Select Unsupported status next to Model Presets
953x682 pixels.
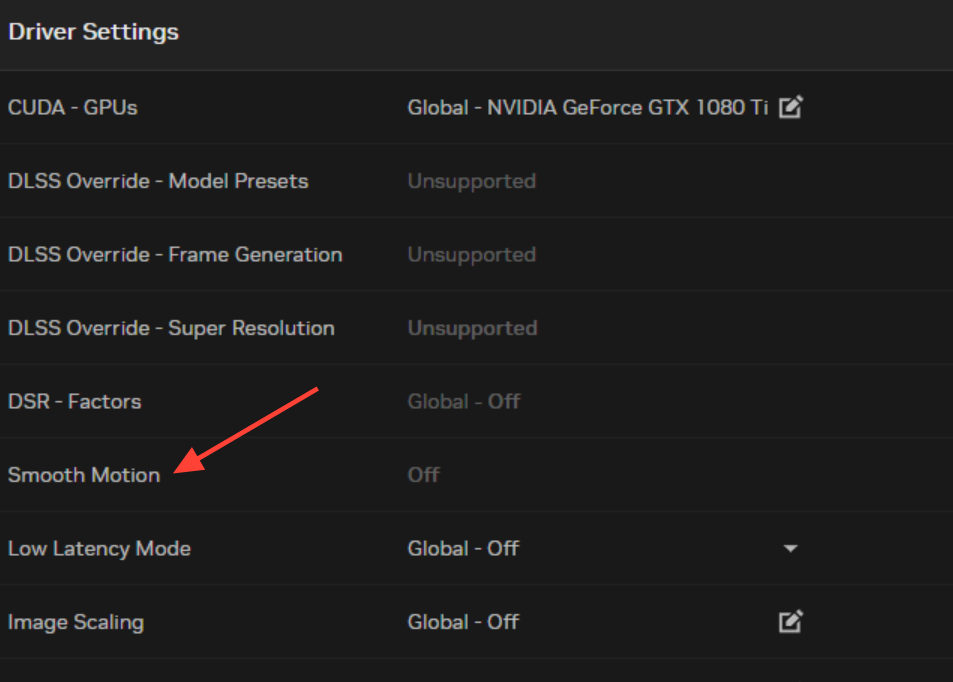[472, 181]
